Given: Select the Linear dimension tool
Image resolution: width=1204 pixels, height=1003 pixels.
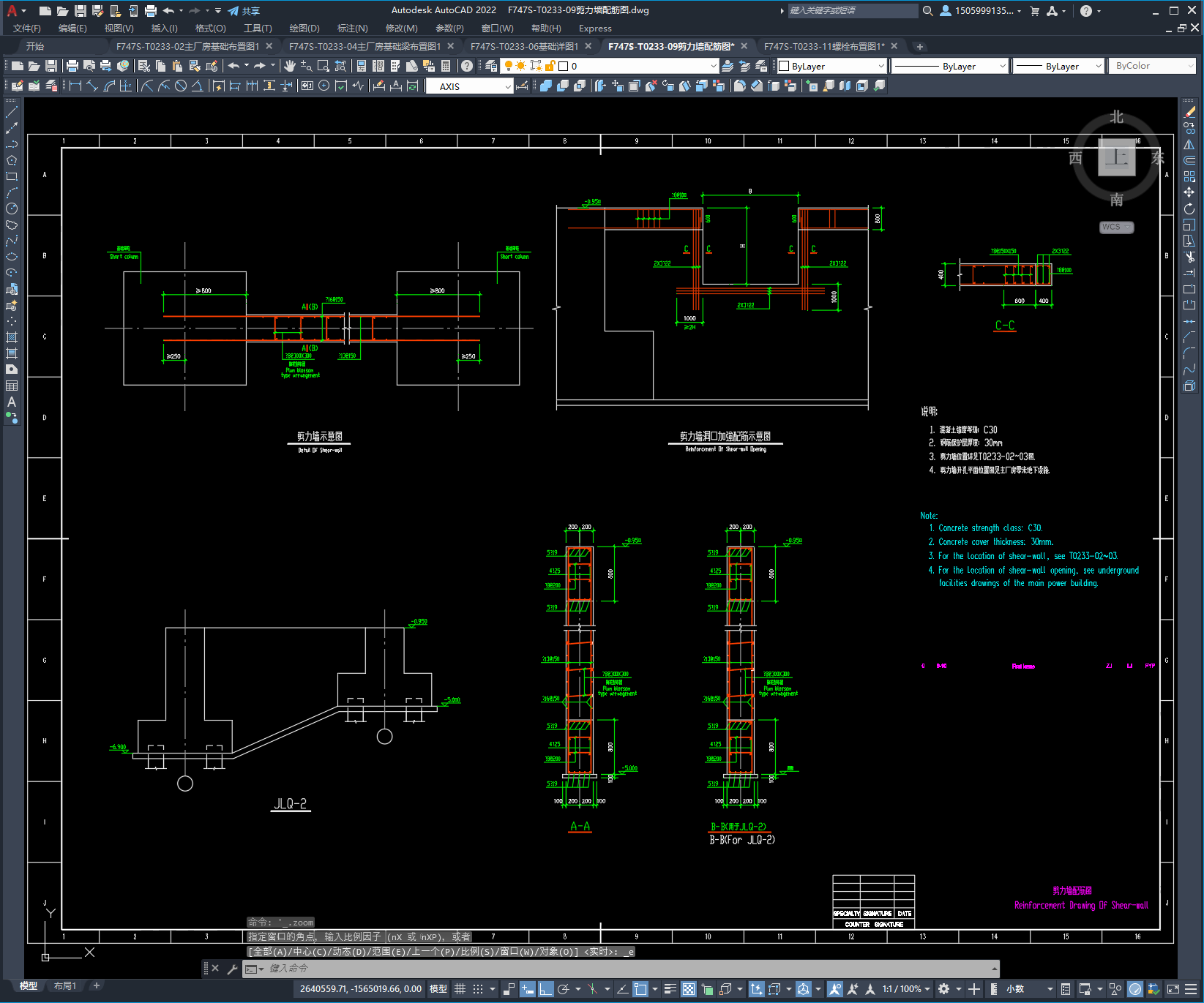Looking at the screenshot, I should (75, 86).
